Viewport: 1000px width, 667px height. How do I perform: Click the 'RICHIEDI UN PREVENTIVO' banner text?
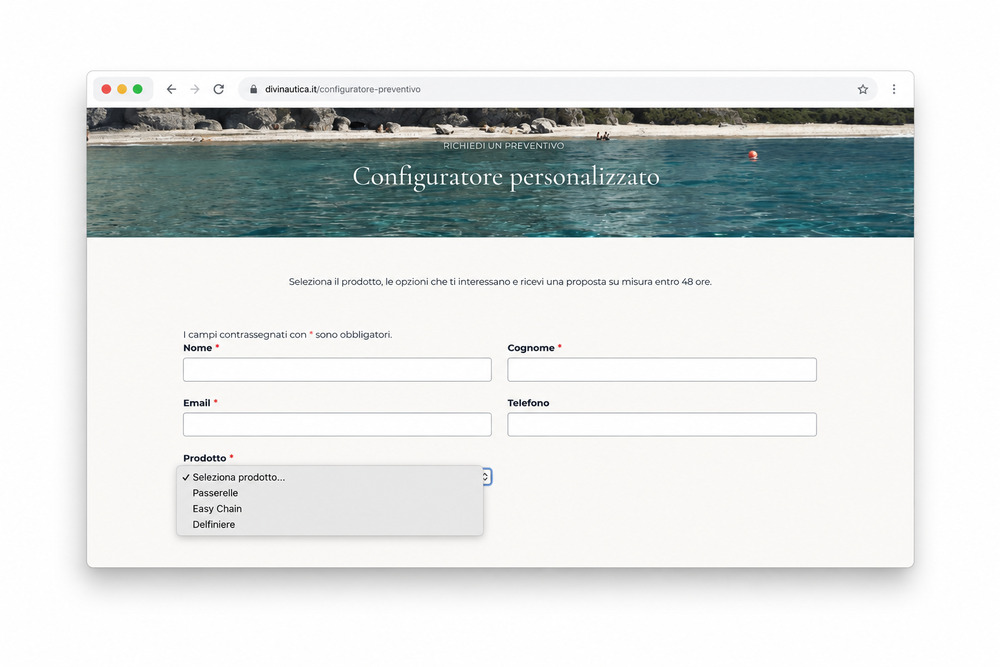(x=503, y=146)
